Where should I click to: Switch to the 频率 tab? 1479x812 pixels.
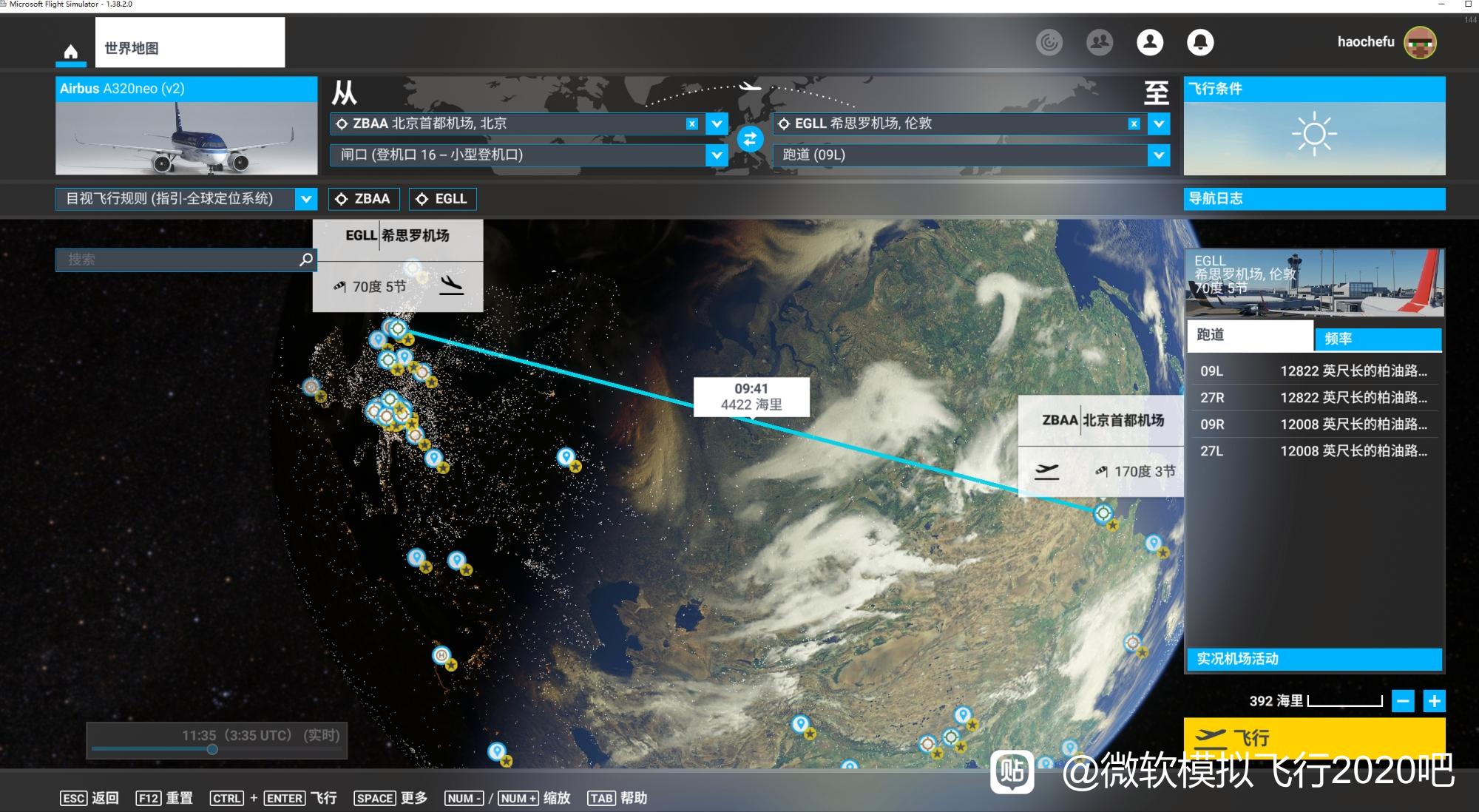1378,339
